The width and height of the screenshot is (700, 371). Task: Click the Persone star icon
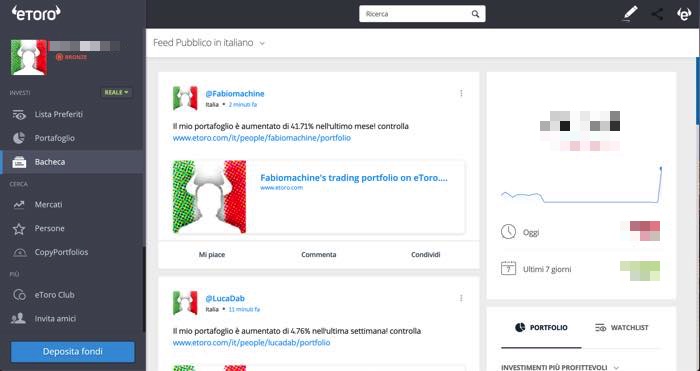pyautogui.click(x=19, y=229)
